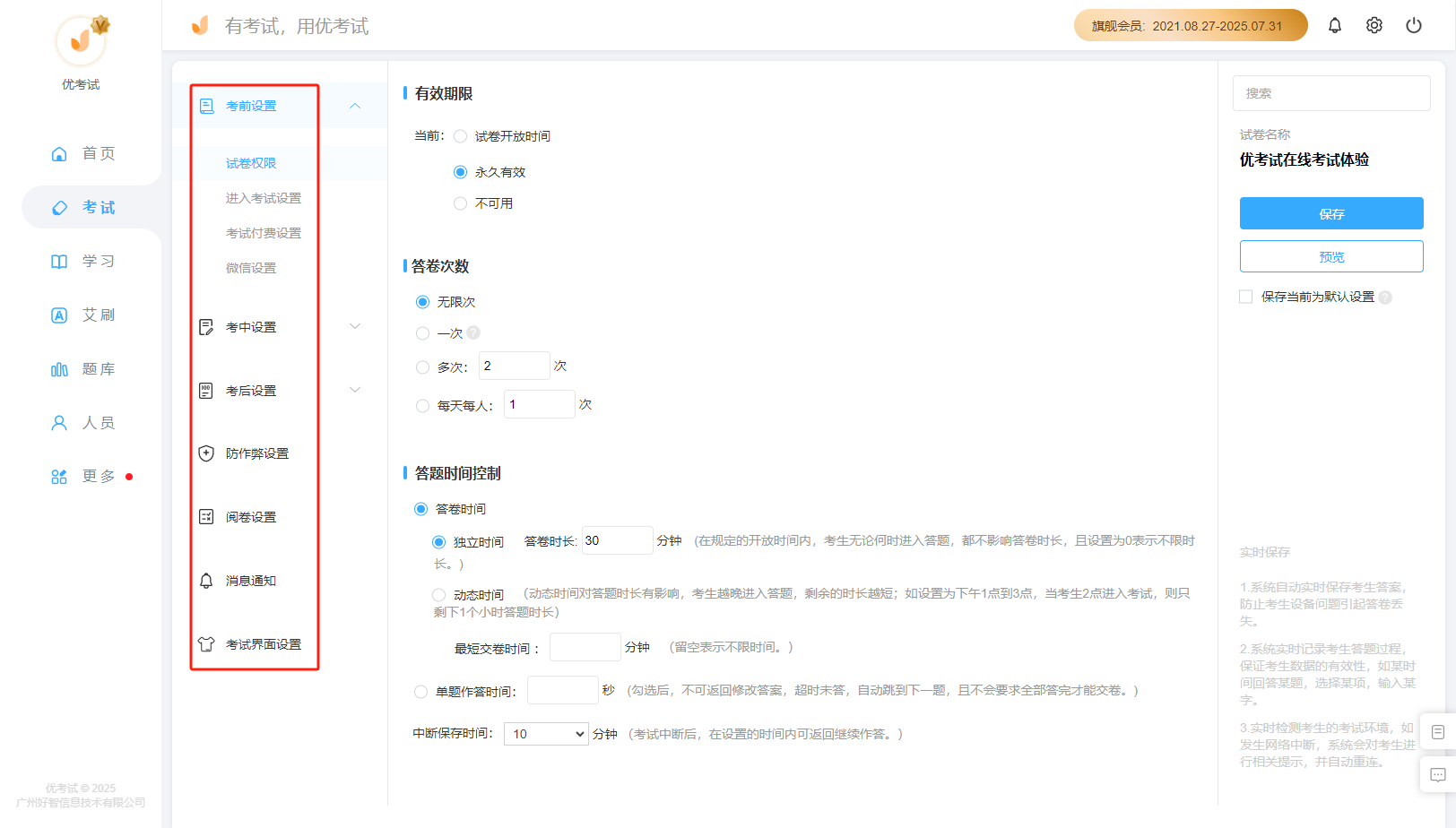
Task: Open 试卷权限 submenu item
Action: pos(251,163)
